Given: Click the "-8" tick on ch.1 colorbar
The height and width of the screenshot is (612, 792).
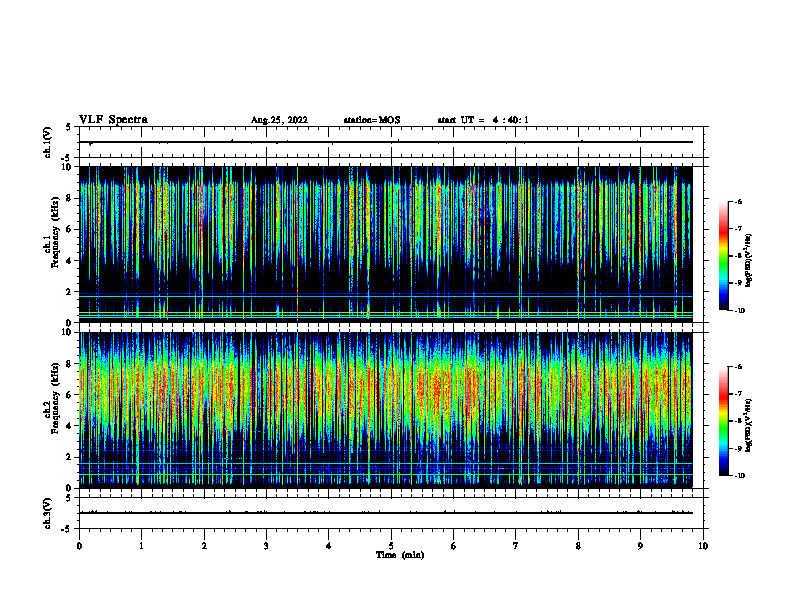Looking at the screenshot, I should [x=738, y=256].
